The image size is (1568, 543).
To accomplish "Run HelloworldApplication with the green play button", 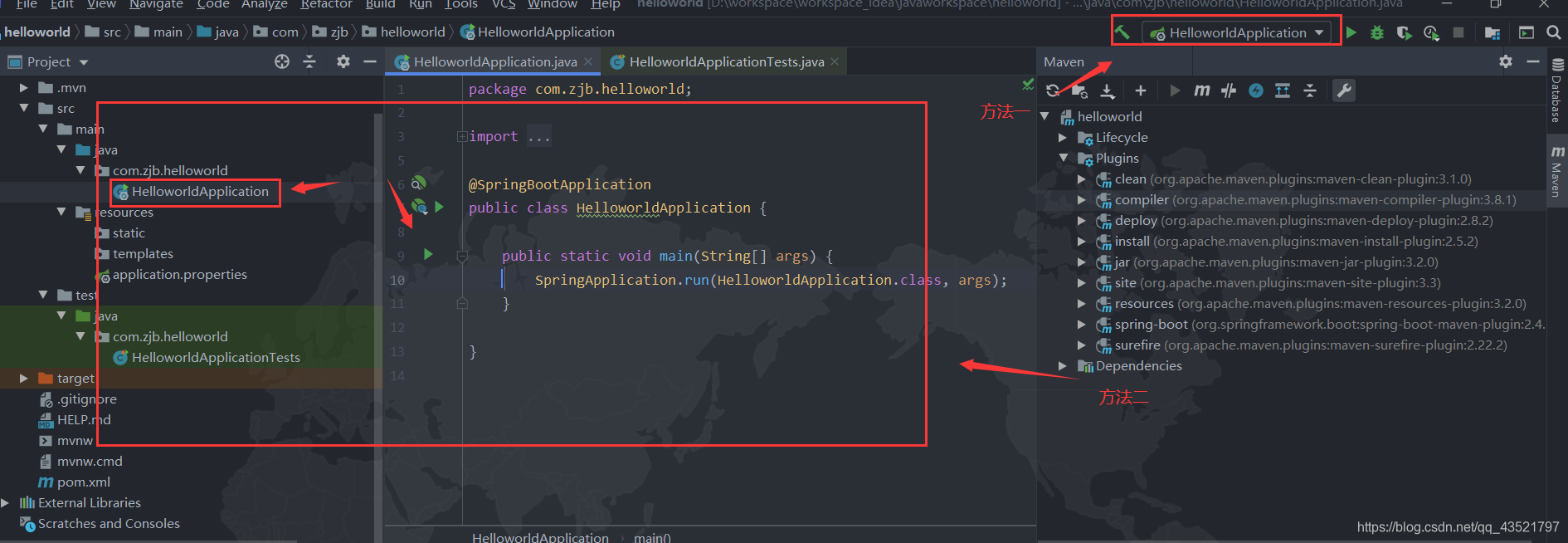I will click(x=1351, y=32).
